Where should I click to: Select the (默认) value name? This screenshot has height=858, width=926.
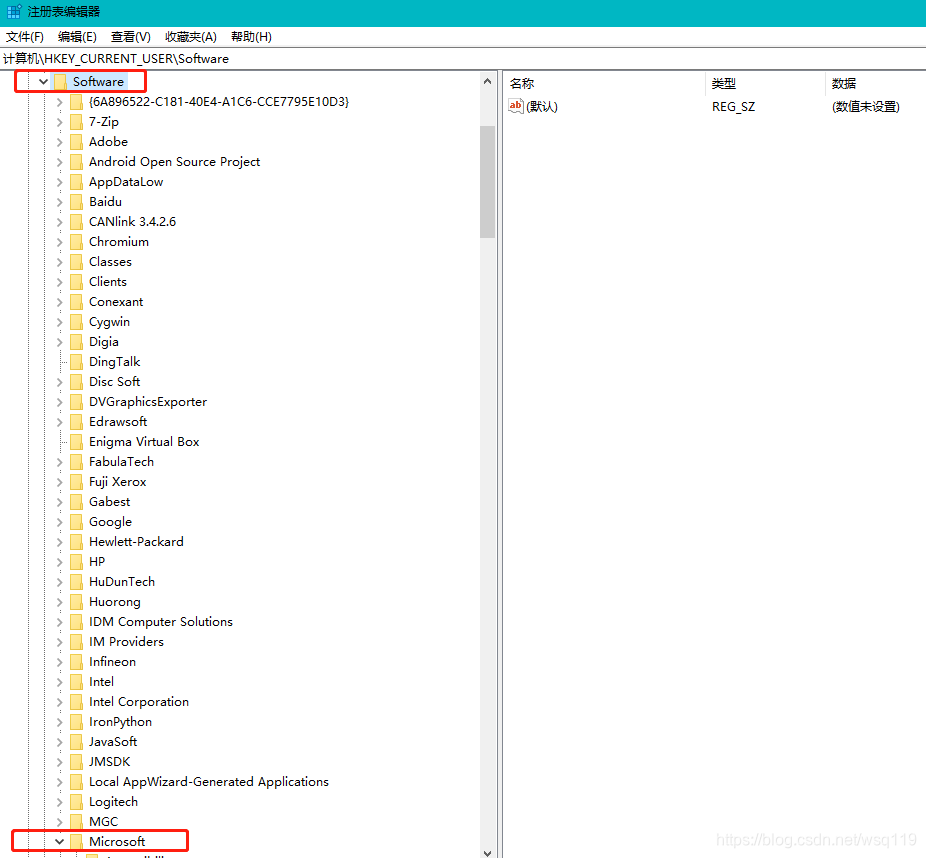pyautogui.click(x=542, y=107)
